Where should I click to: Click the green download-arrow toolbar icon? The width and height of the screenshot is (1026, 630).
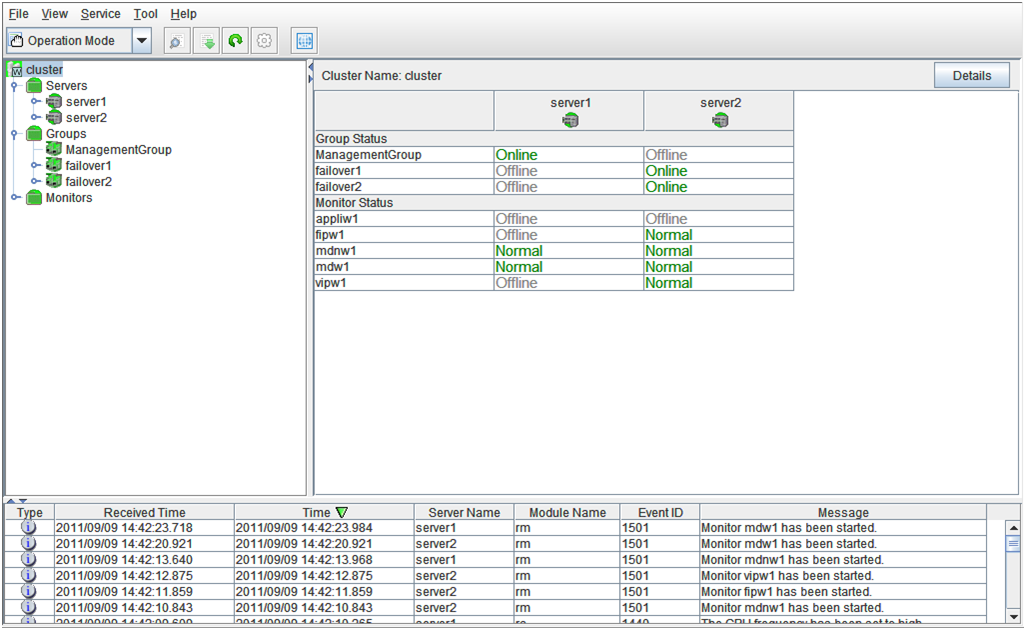click(207, 41)
